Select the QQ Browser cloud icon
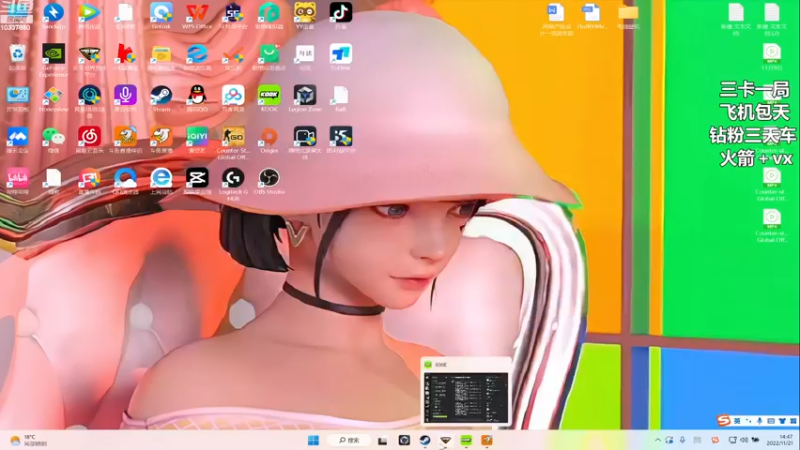800x450 pixels. pos(126,181)
